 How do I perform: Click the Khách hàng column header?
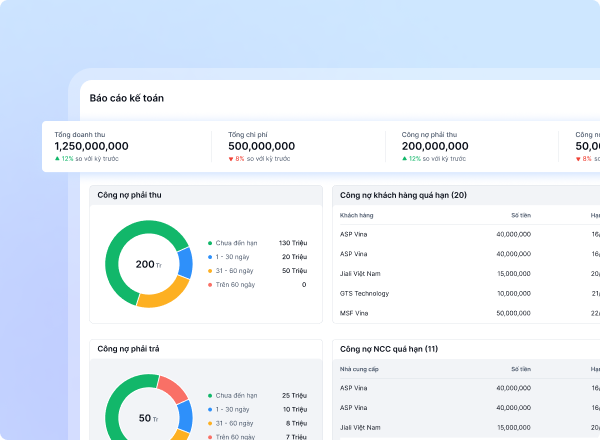click(356, 215)
